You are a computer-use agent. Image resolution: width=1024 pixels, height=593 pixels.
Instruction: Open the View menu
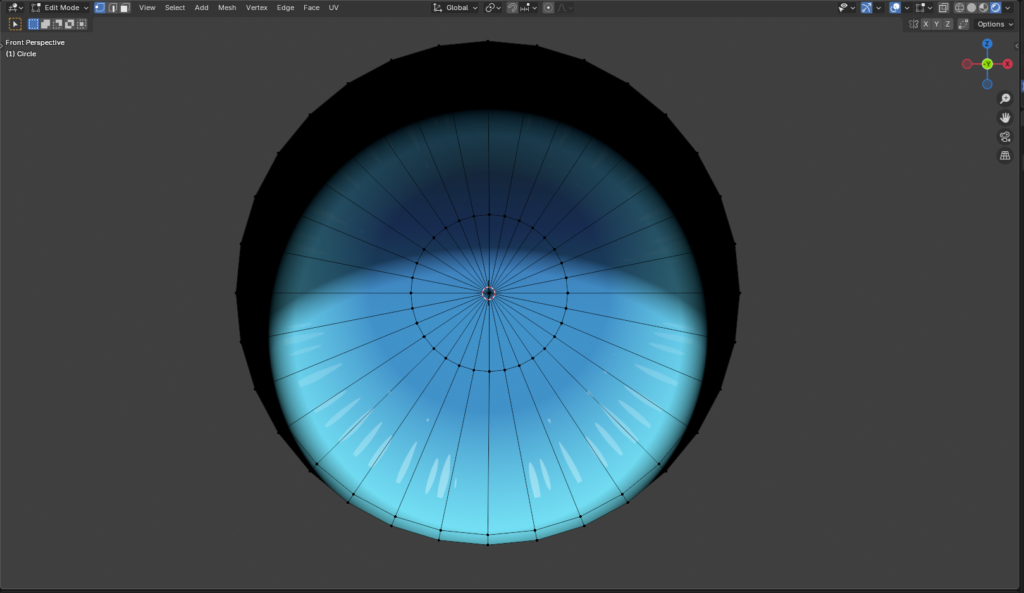(x=147, y=8)
